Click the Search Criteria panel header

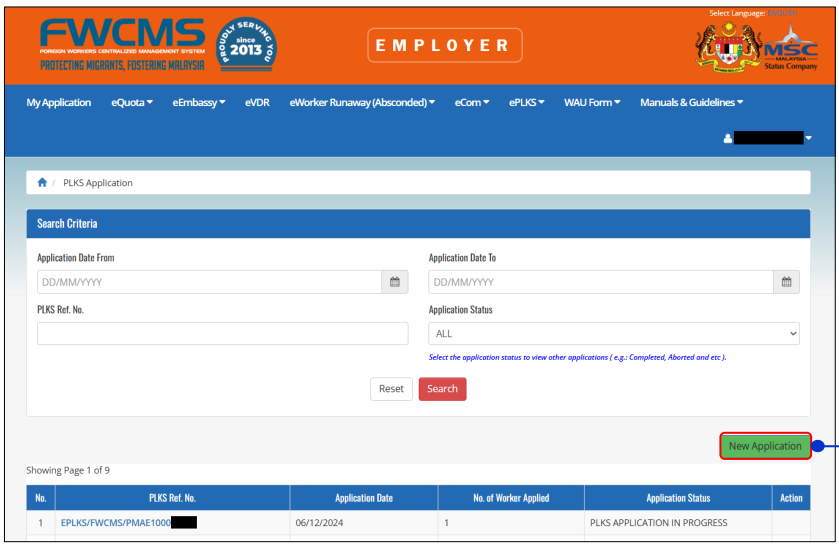tap(418, 224)
